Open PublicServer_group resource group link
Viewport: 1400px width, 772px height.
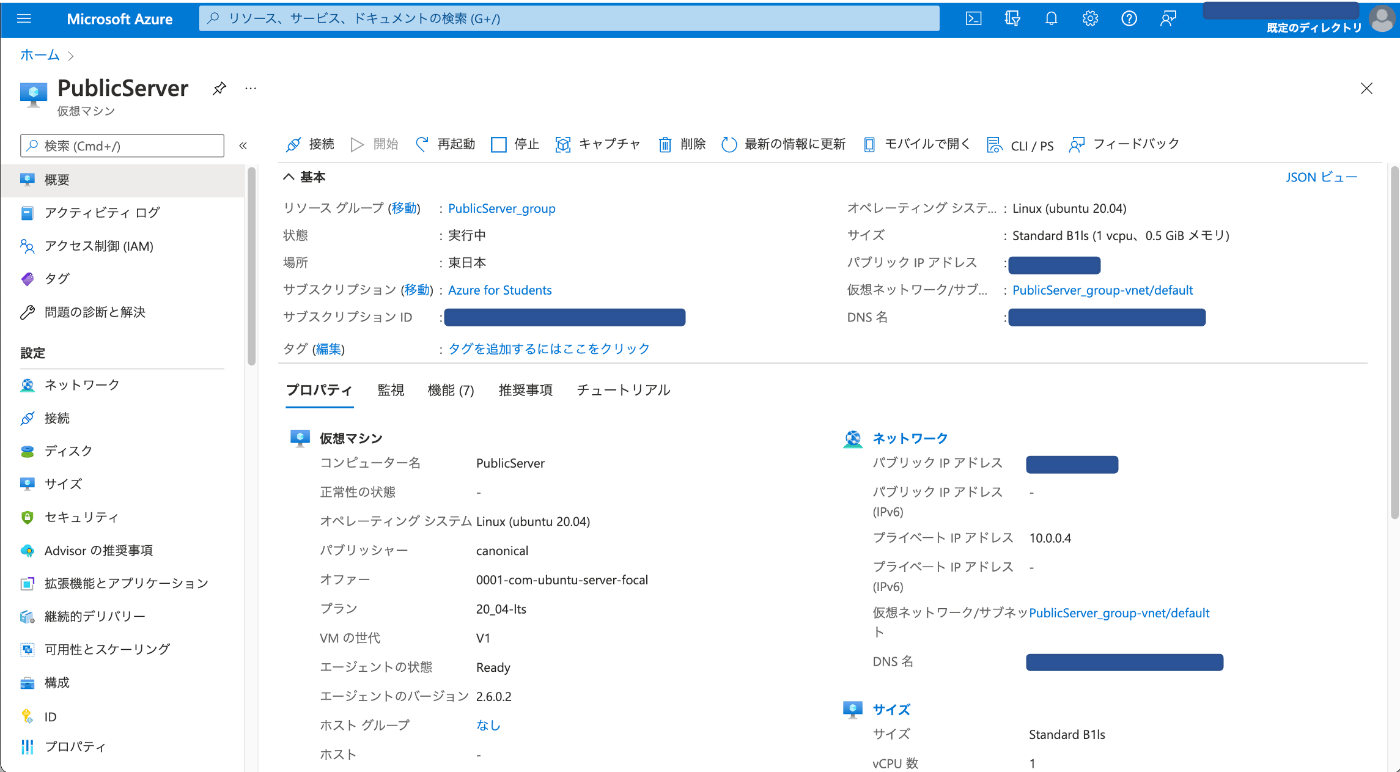tap(502, 209)
